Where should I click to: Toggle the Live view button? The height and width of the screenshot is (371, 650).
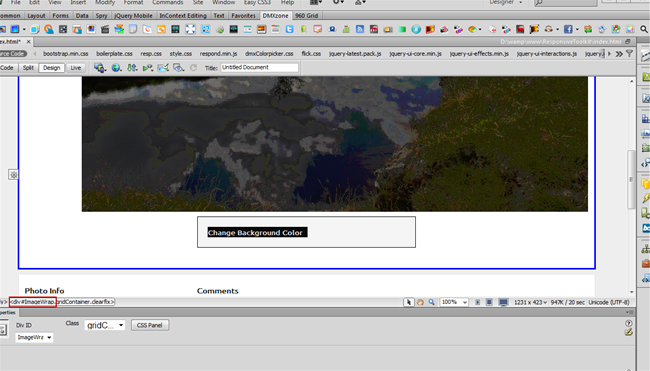pos(75,68)
